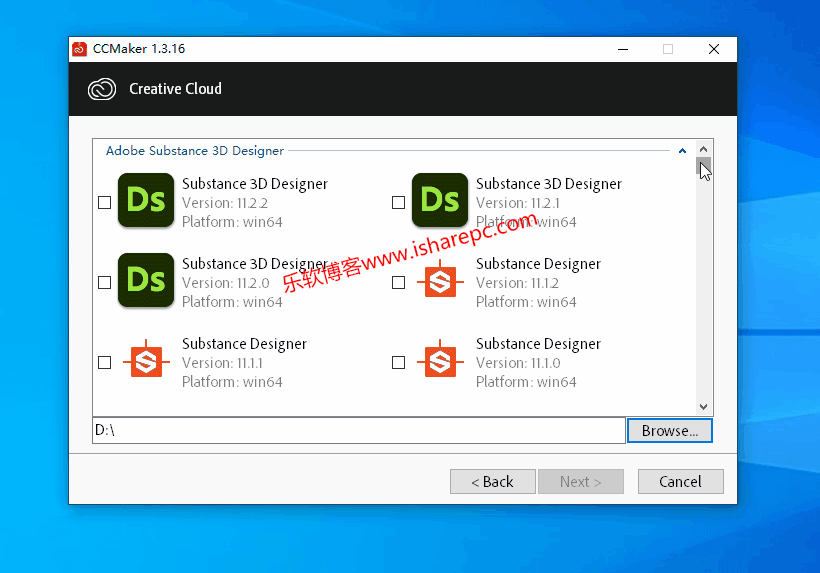
Task: Minimize the CCMaker window
Action: (623, 49)
